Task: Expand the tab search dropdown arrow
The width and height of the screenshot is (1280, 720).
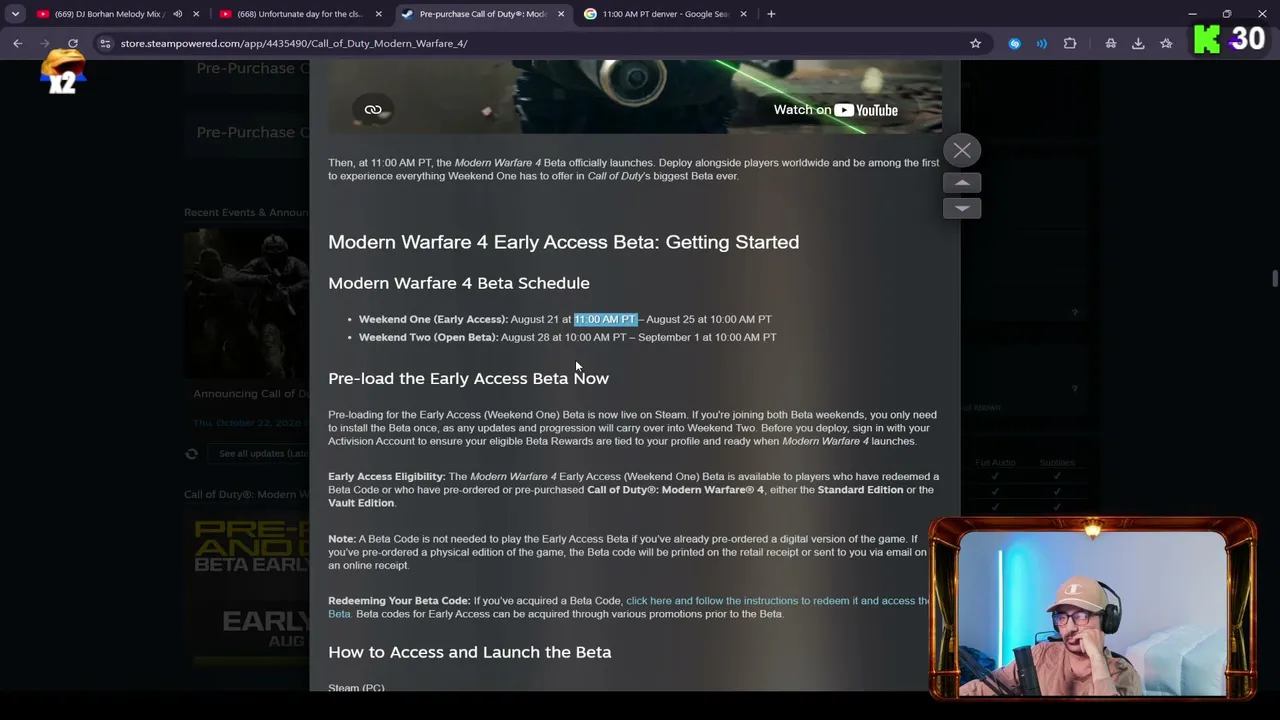Action: [15, 14]
